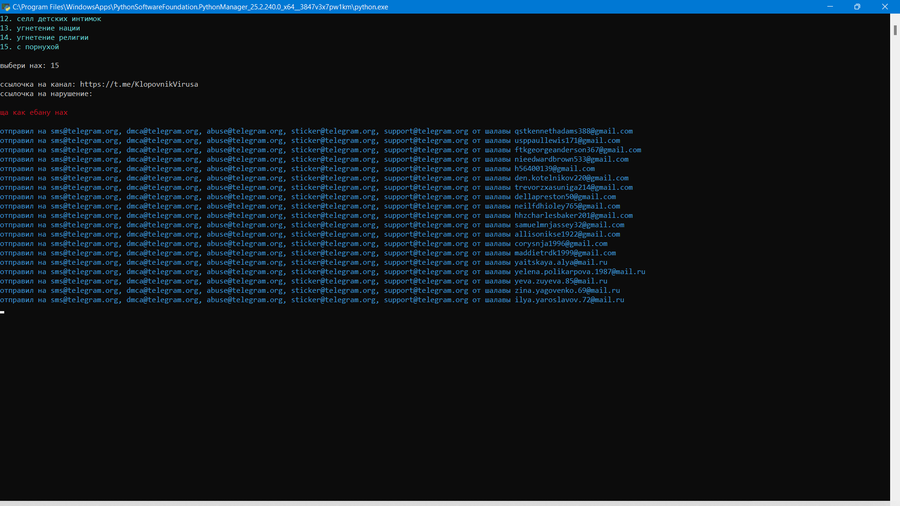Image resolution: width=900 pixels, height=506 pixels.
Task: Click the Python icon in the title bar
Action: coord(6,7)
